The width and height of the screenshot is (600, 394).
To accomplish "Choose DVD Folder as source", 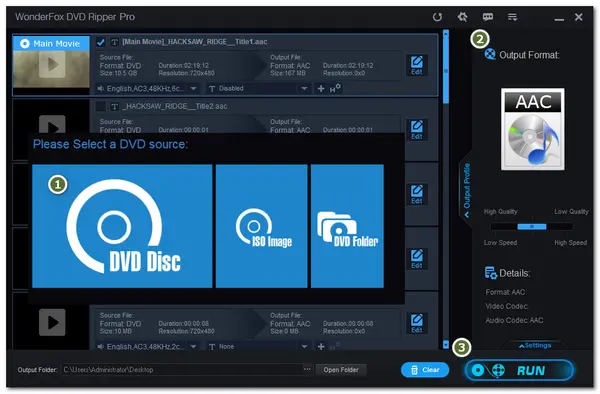I will click(347, 226).
